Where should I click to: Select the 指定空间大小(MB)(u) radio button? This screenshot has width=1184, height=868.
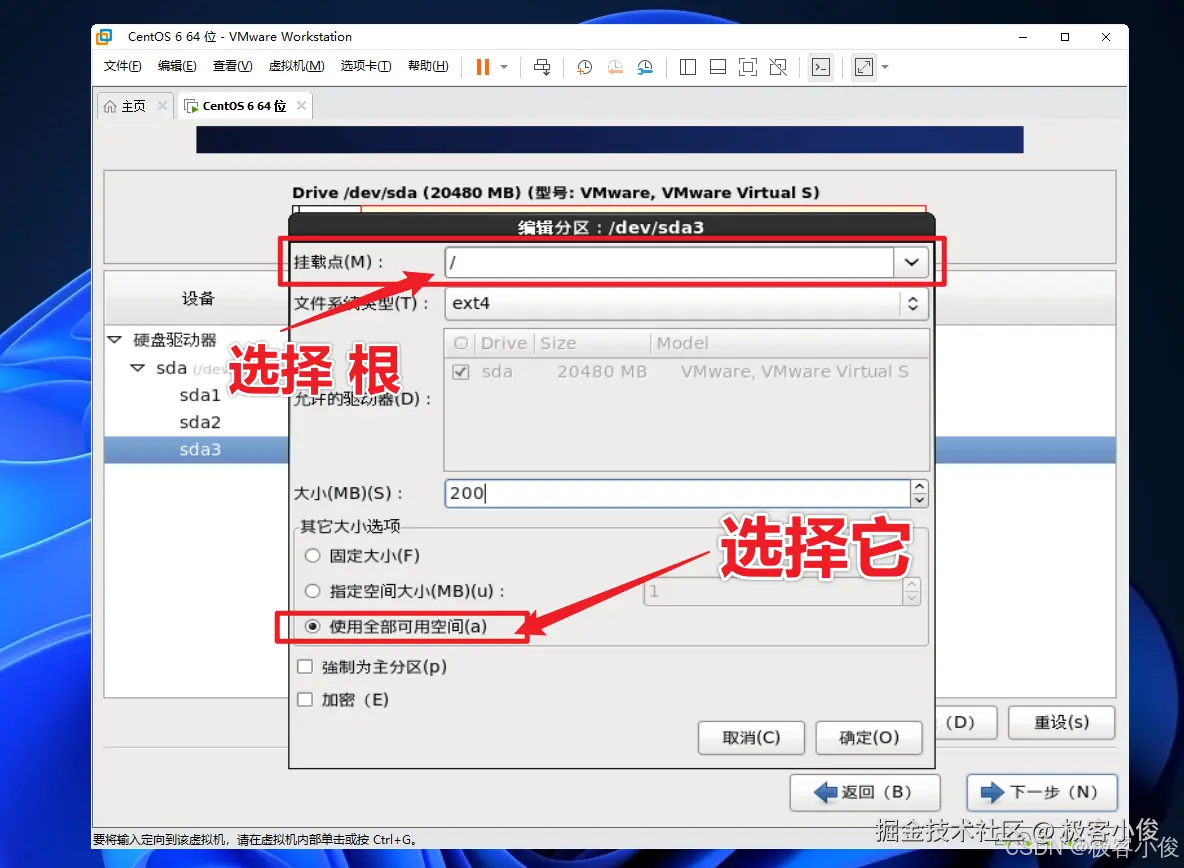[x=313, y=591]
